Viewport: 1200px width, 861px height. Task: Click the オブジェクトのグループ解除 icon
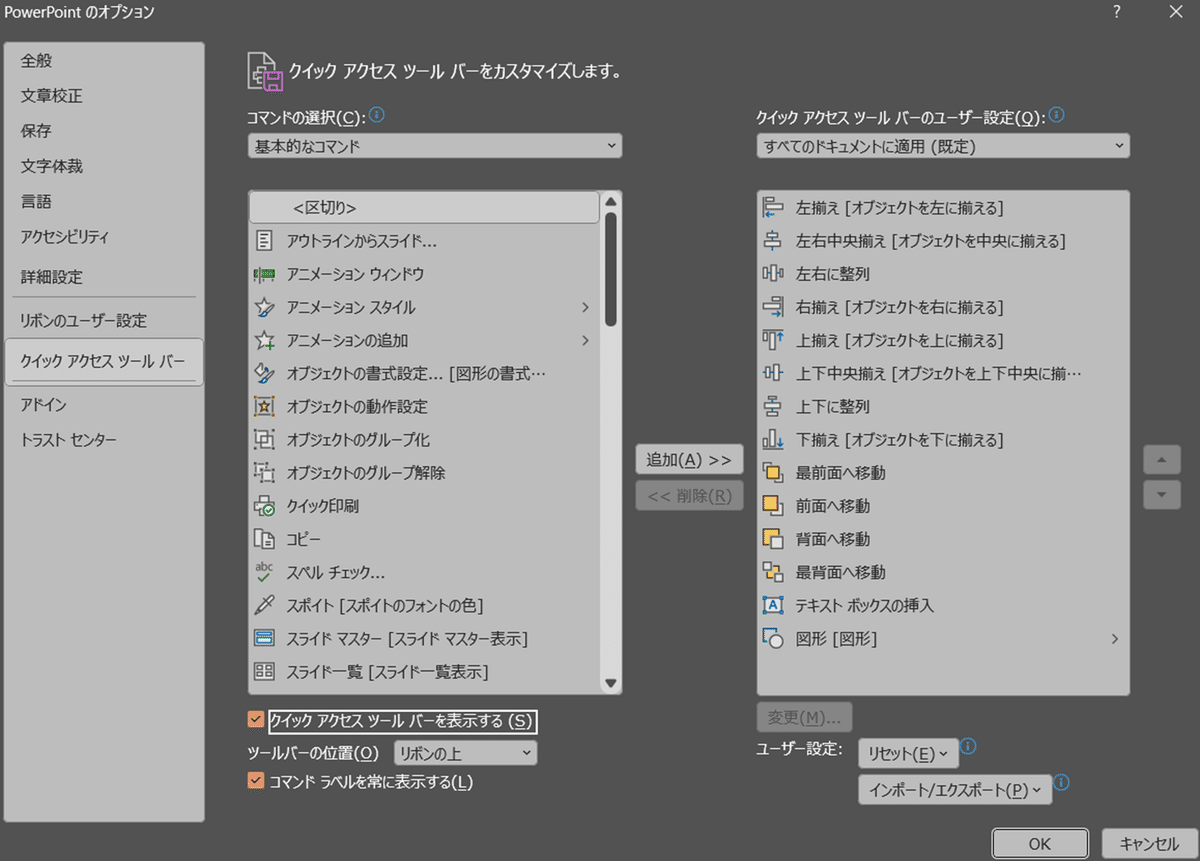pos(264,473)
